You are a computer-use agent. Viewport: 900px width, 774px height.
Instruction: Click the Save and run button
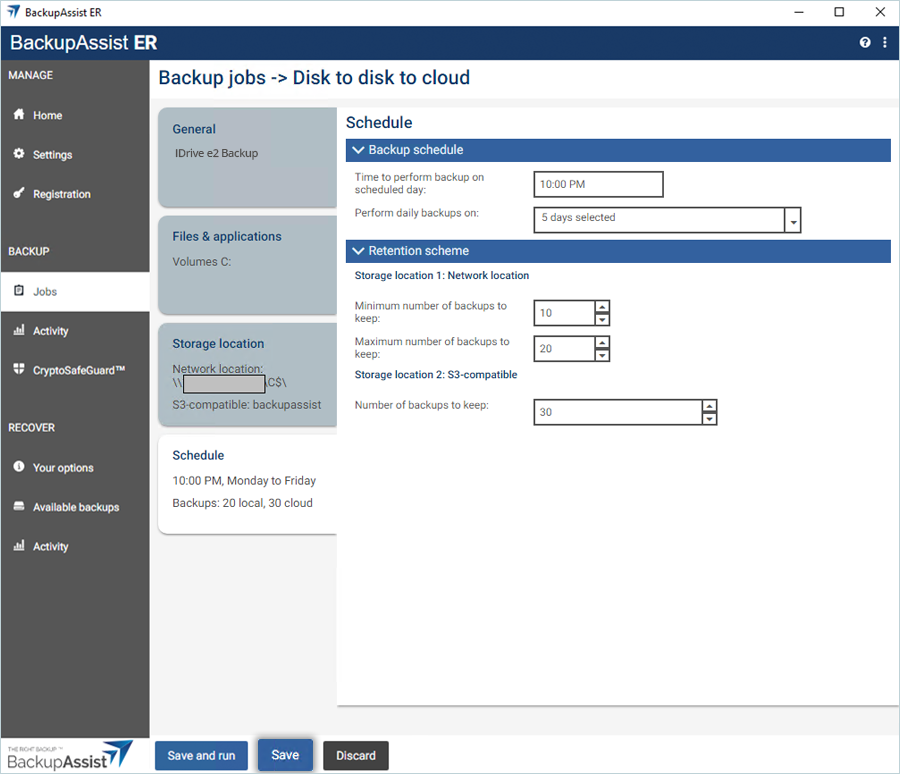201,756
